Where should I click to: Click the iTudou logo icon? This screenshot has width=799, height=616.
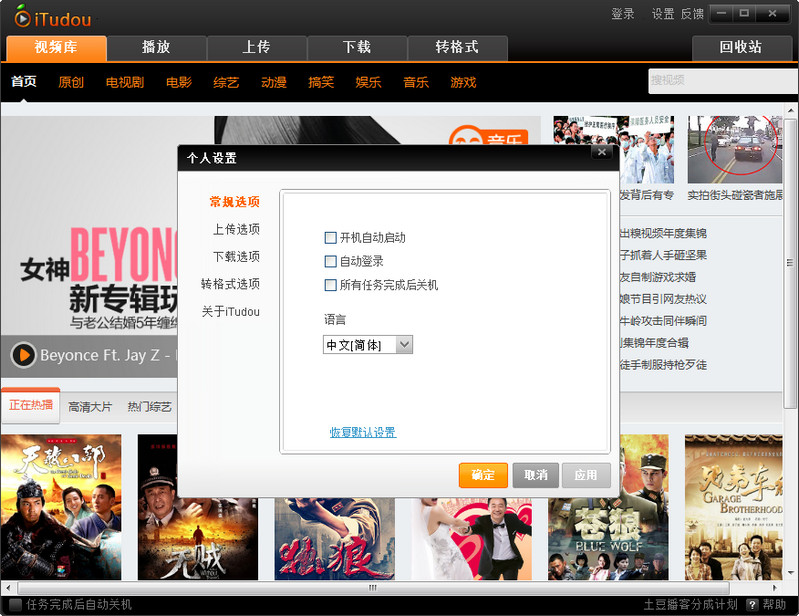[x=22, y=18]
